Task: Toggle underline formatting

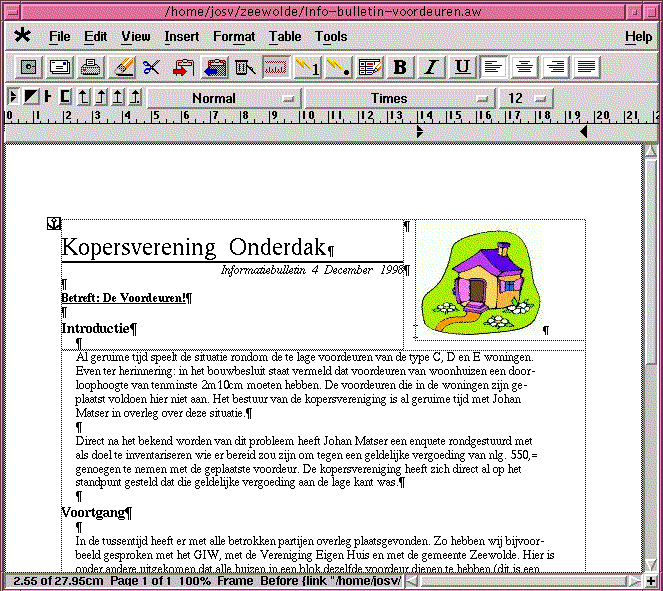Action: tap(462, 67)
